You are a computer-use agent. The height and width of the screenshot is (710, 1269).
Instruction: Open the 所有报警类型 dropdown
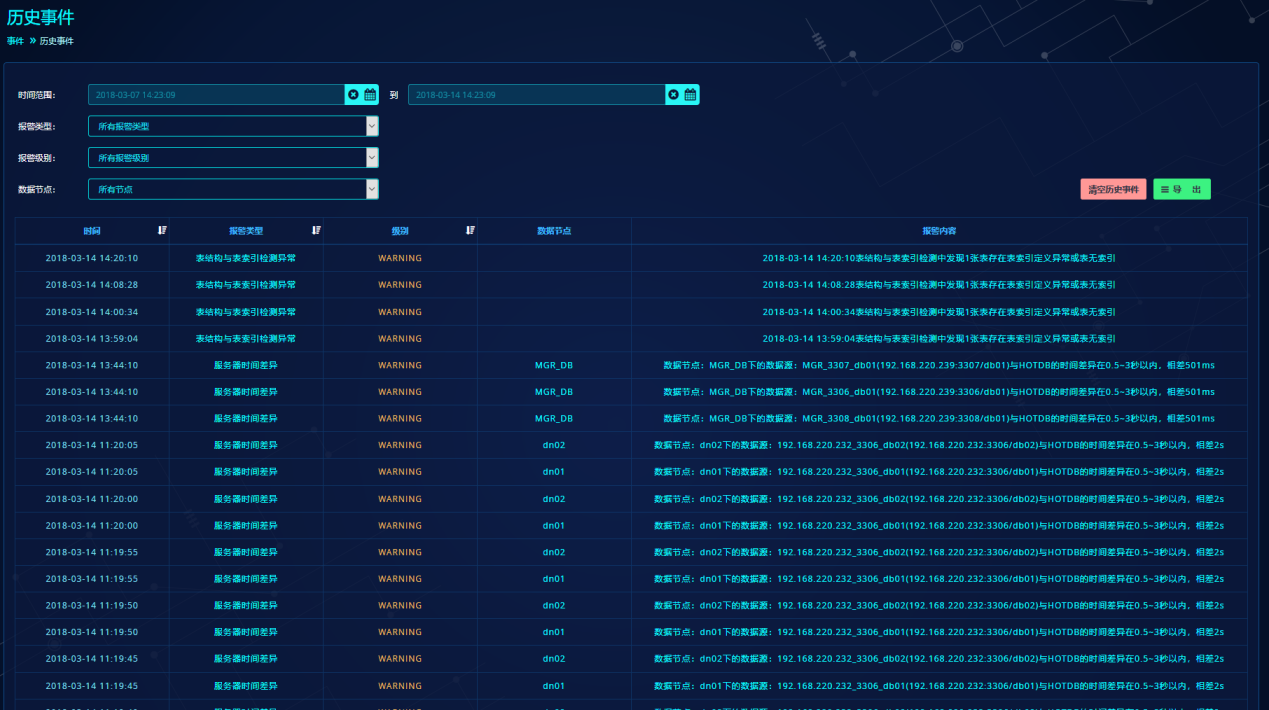coord(233,126)
